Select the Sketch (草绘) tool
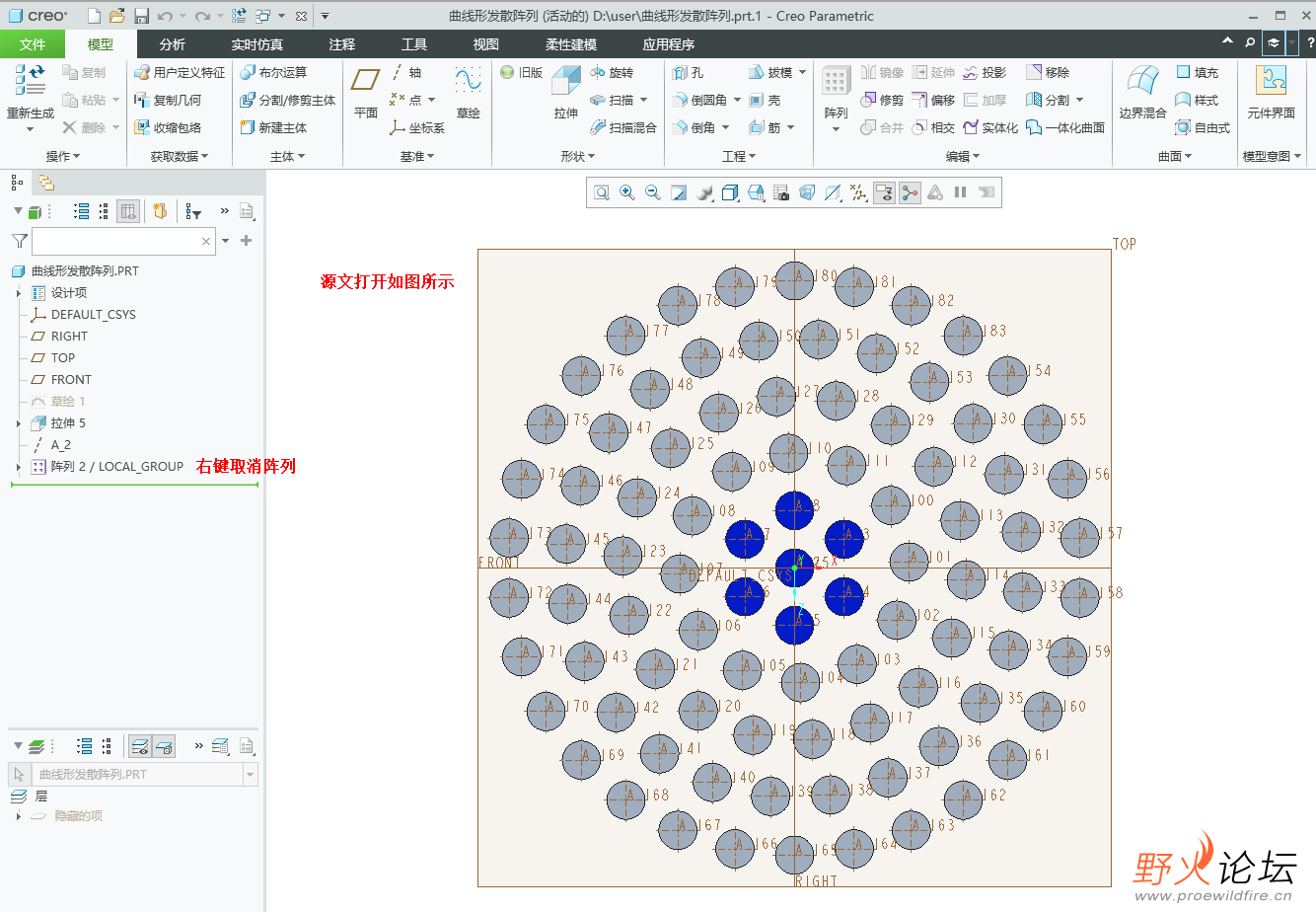Viewport: 1316px width, 912px height. click(x=468, y=93)
